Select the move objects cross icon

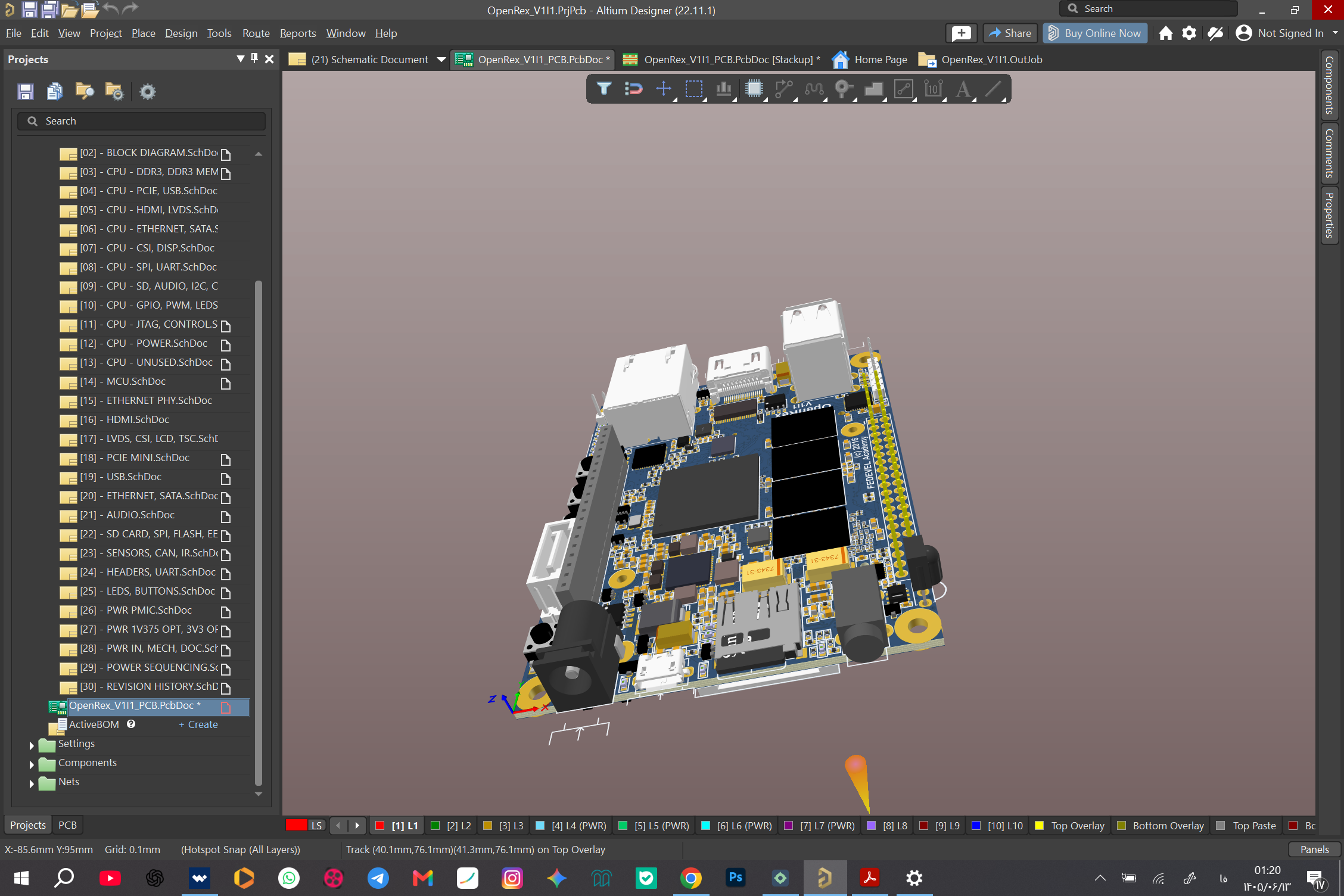point(664,89)
